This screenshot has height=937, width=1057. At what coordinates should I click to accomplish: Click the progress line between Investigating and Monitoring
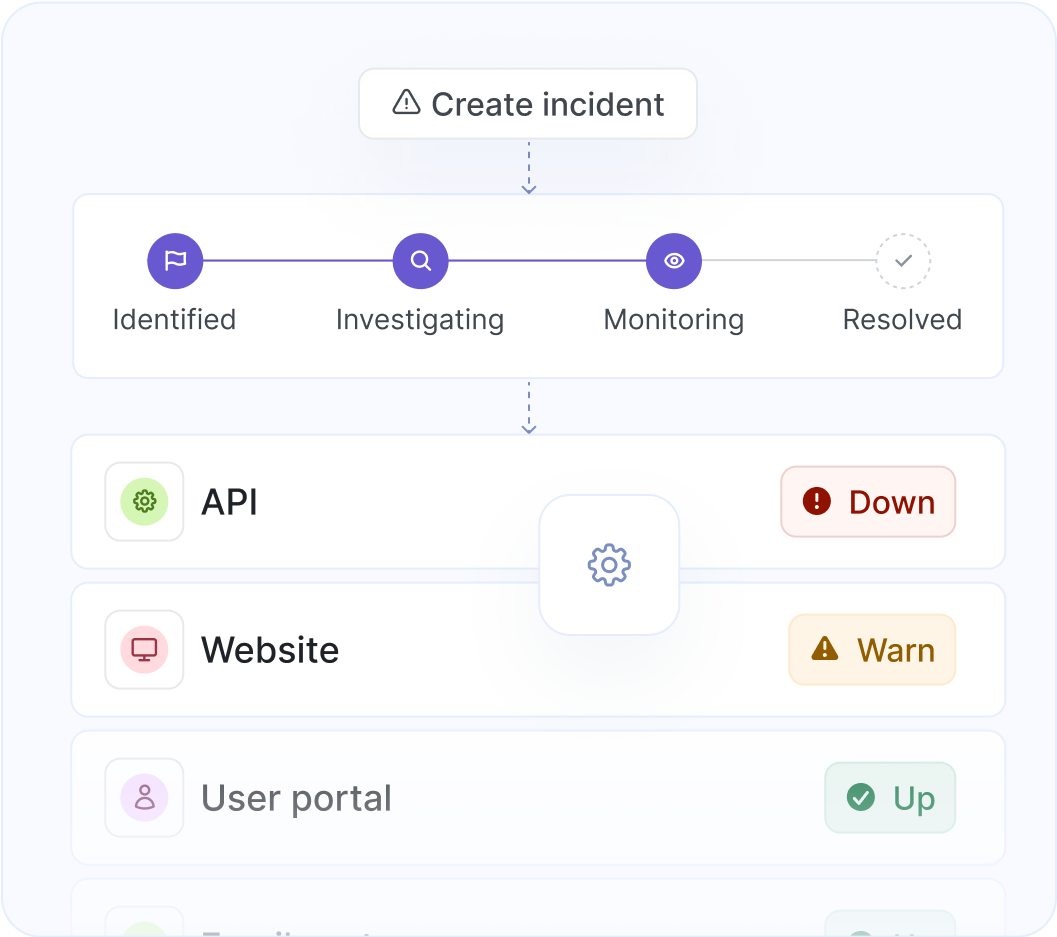547,260
